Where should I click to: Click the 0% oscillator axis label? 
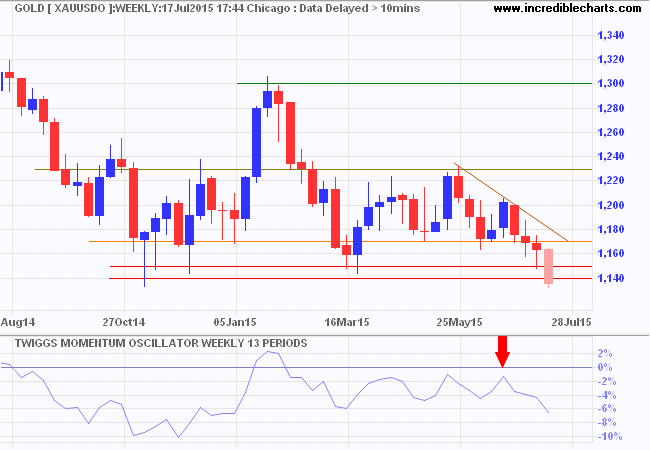pyautogui.click(x=604, y=368)
